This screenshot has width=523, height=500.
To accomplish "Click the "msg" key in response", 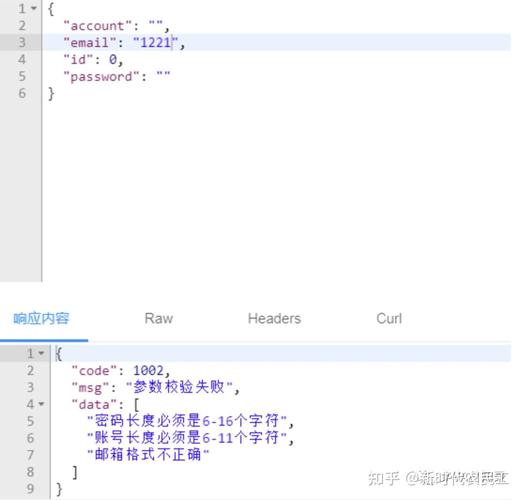I will (90, 388).
